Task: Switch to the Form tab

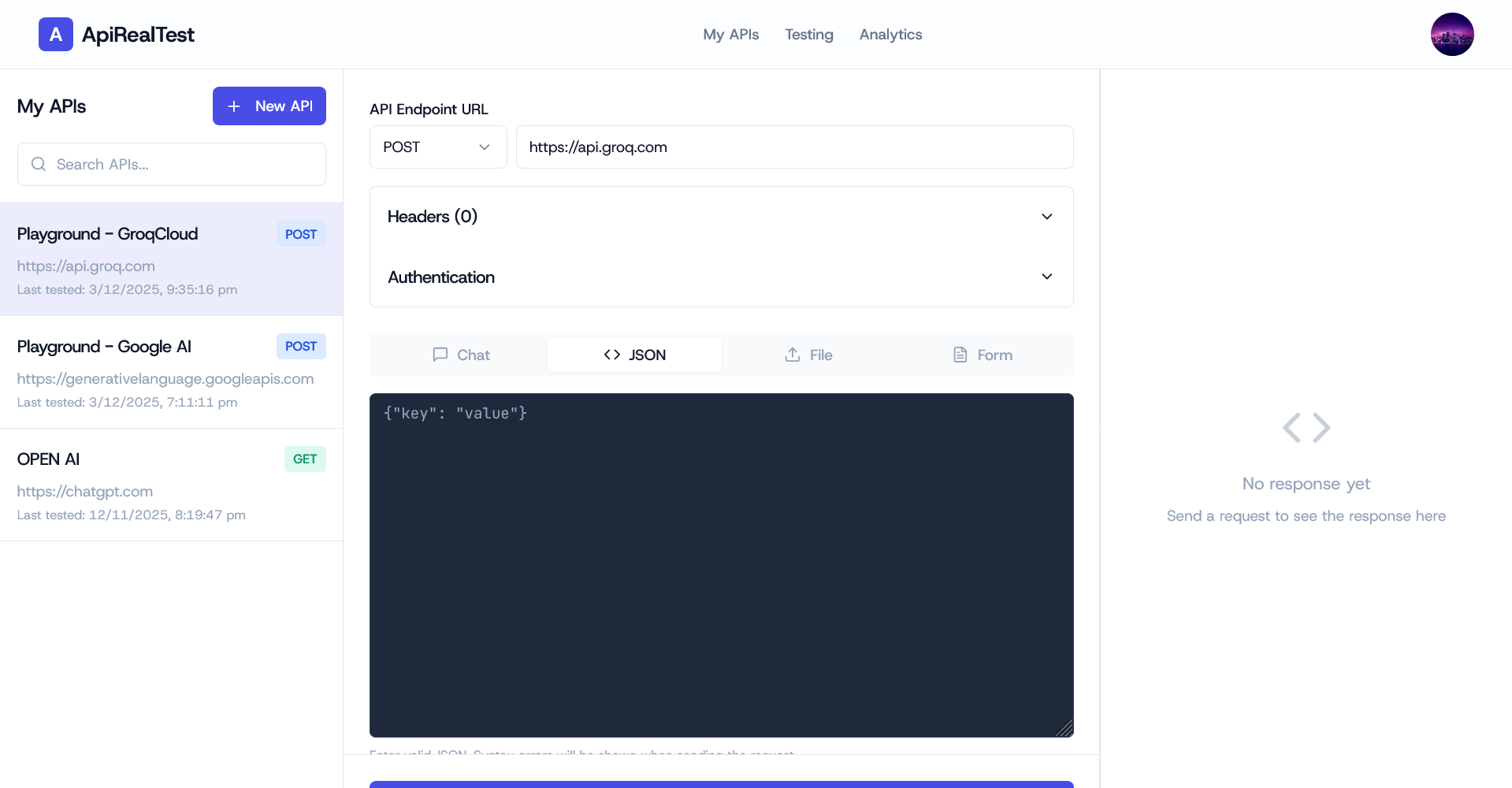Action: [982, 355]
